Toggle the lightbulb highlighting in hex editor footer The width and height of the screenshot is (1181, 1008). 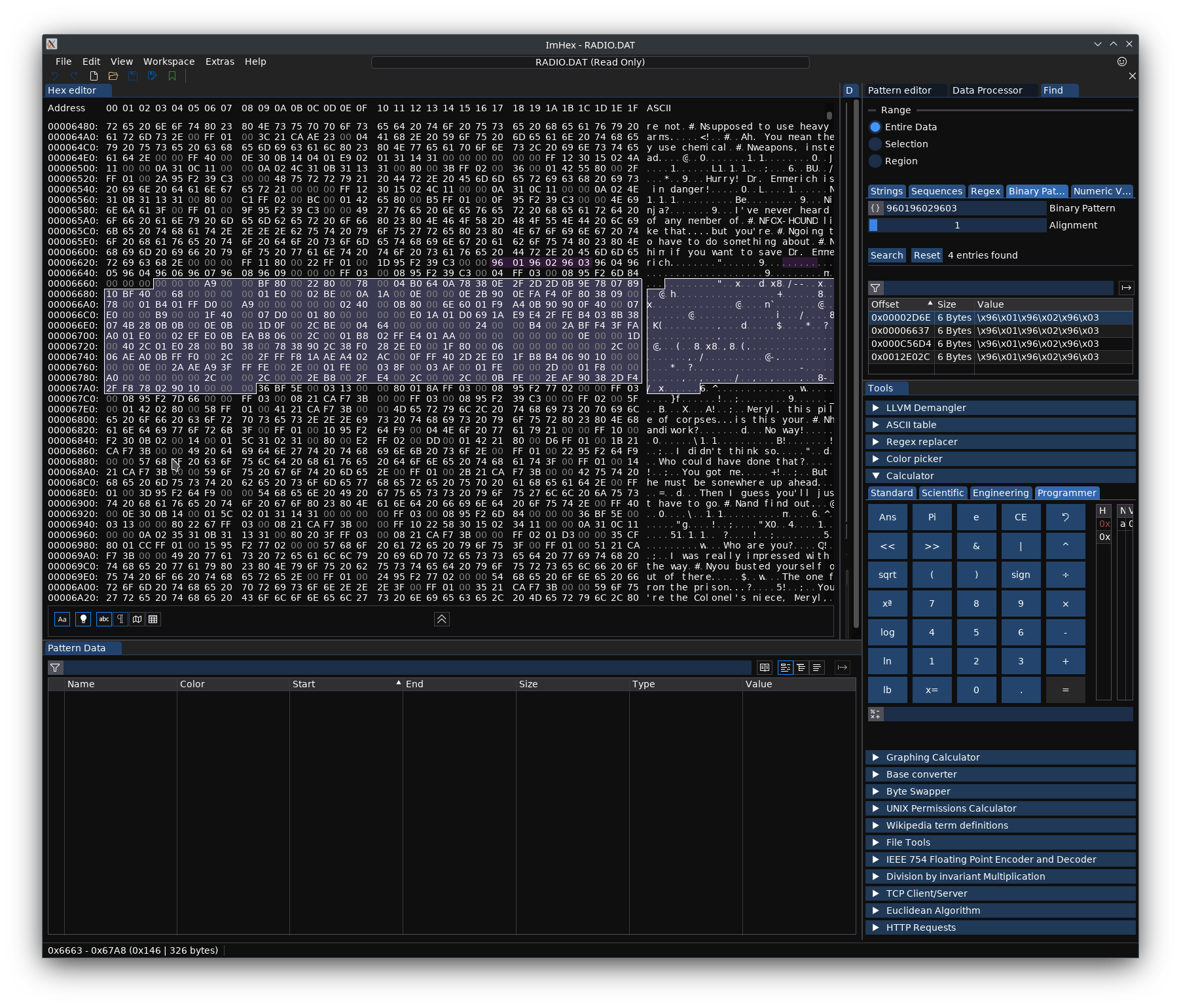[x=82, y=619]
